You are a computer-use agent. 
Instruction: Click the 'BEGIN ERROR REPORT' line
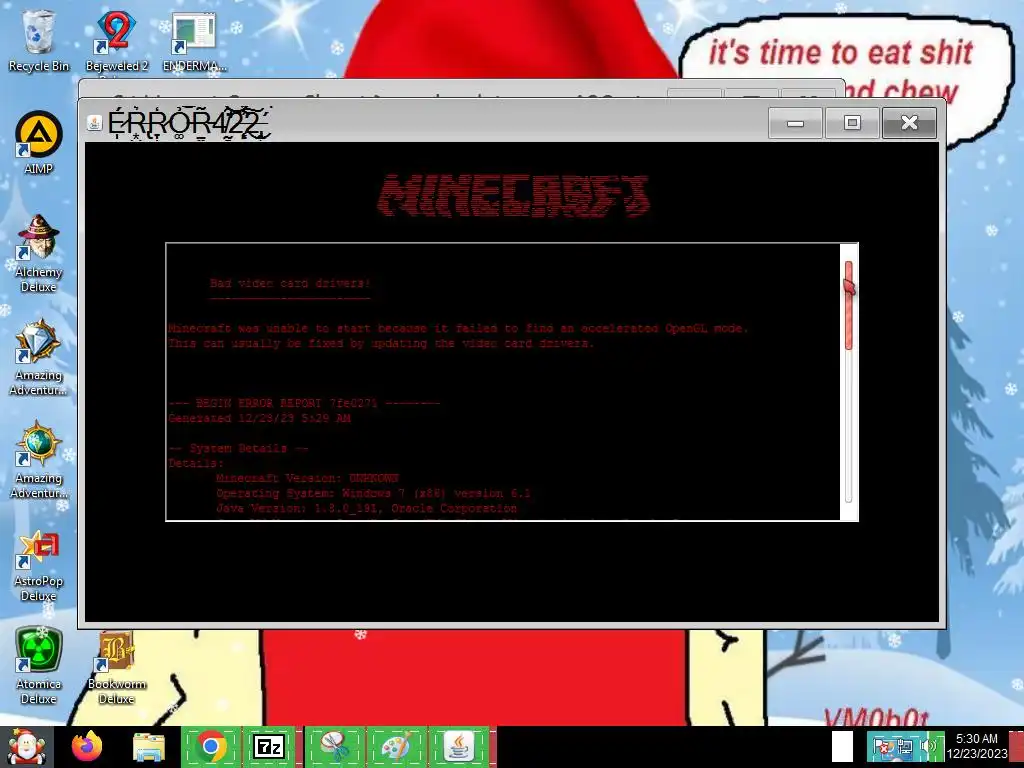click(304, 403)
